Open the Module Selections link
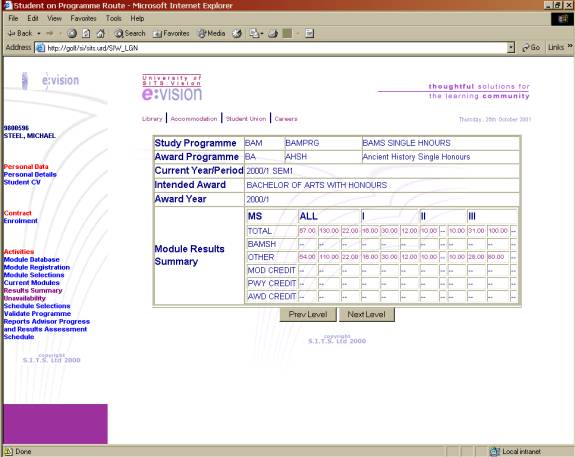The width and height of the screenshot is (575, 457). coord(34,275)
